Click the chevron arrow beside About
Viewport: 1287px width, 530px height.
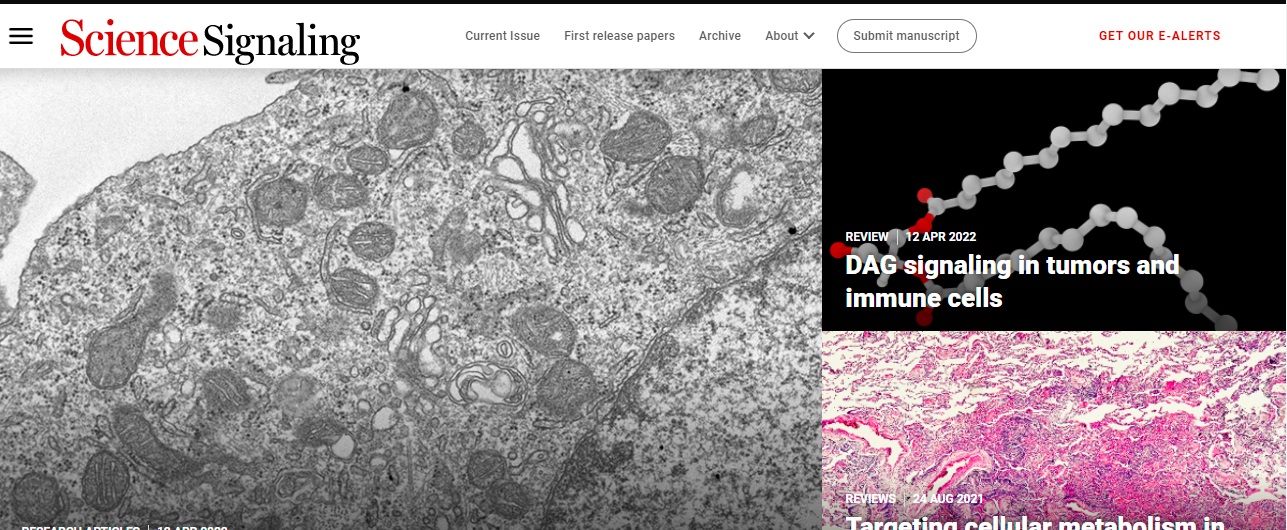click(809, 36)
